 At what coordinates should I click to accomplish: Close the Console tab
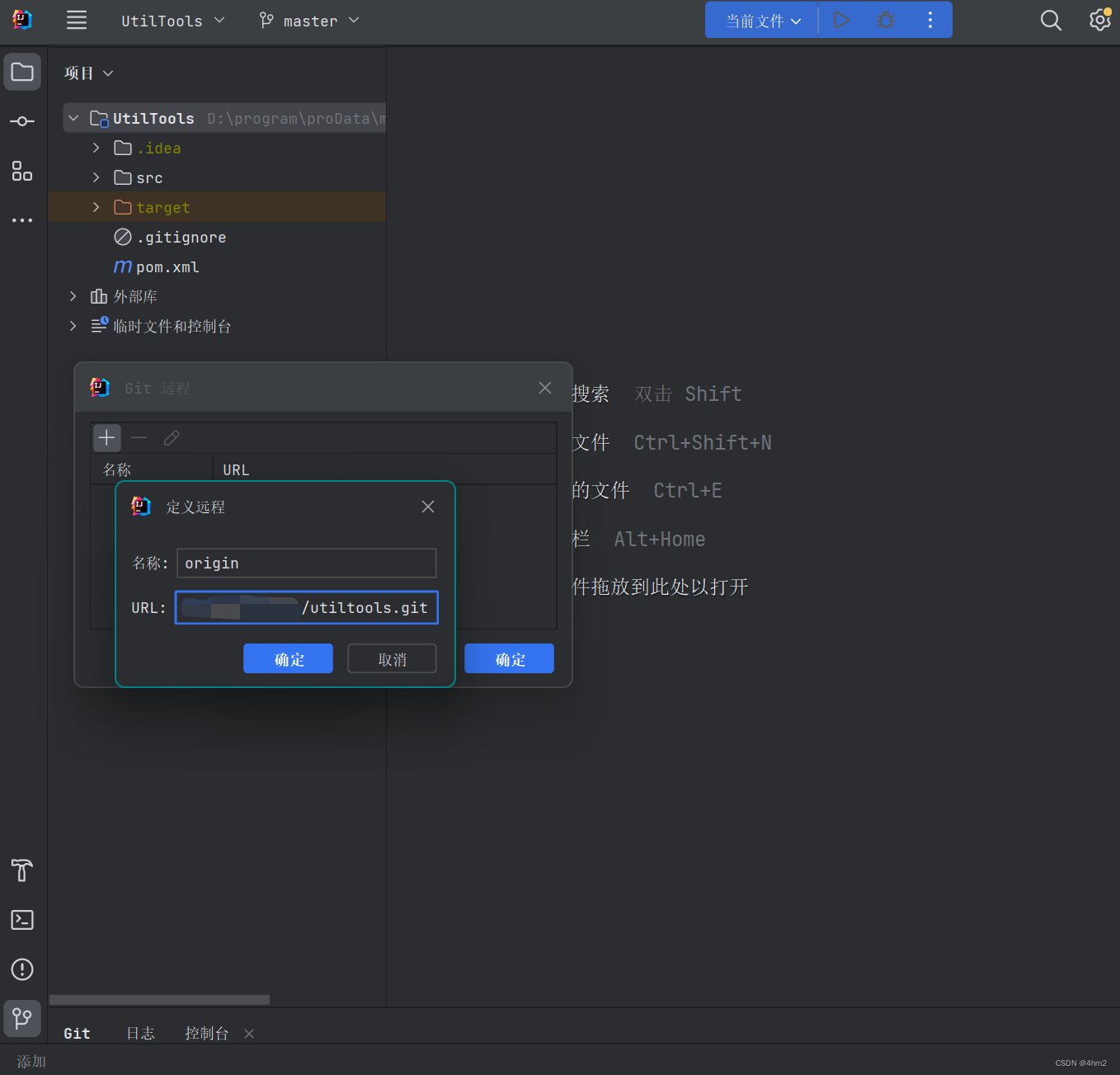pos(249,1034)
